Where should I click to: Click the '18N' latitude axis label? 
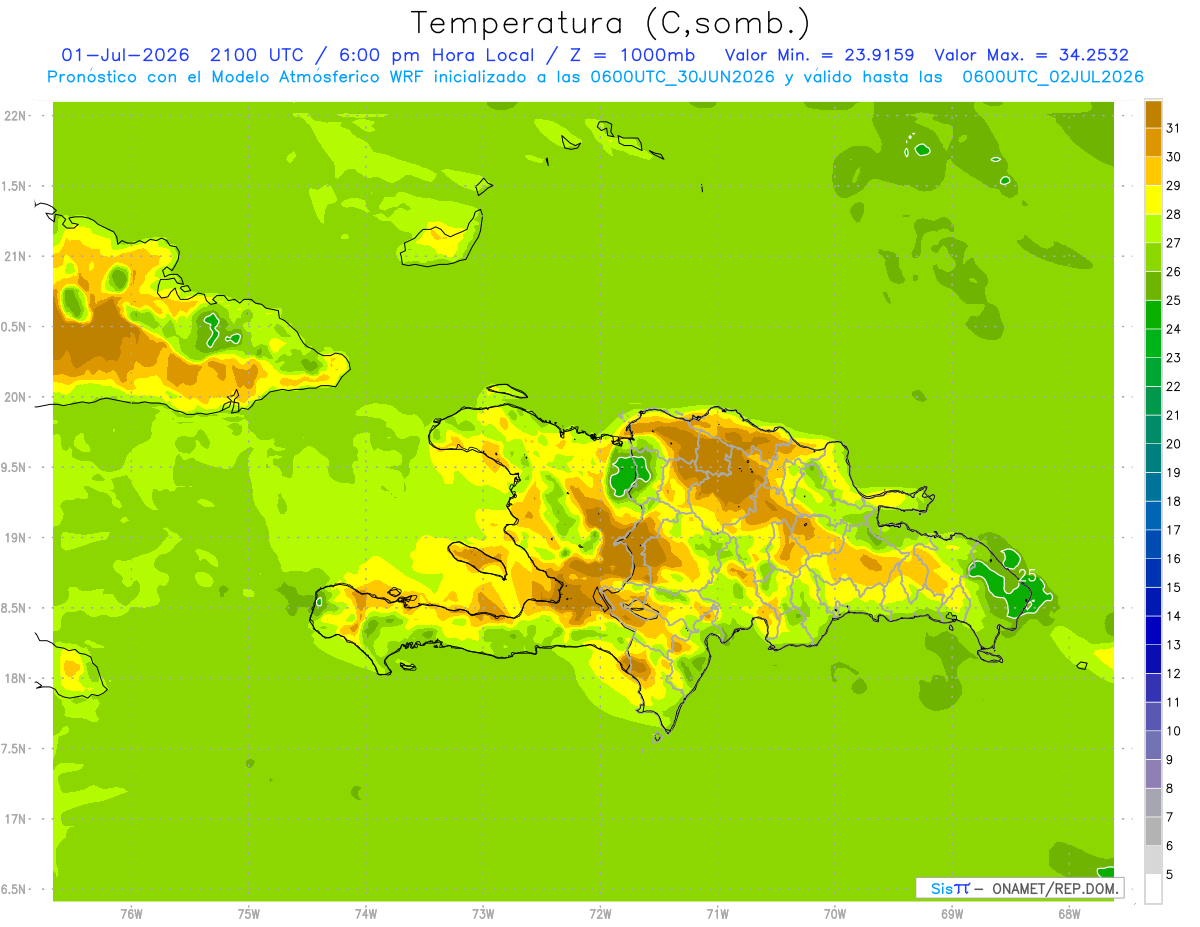coord(14,679)
